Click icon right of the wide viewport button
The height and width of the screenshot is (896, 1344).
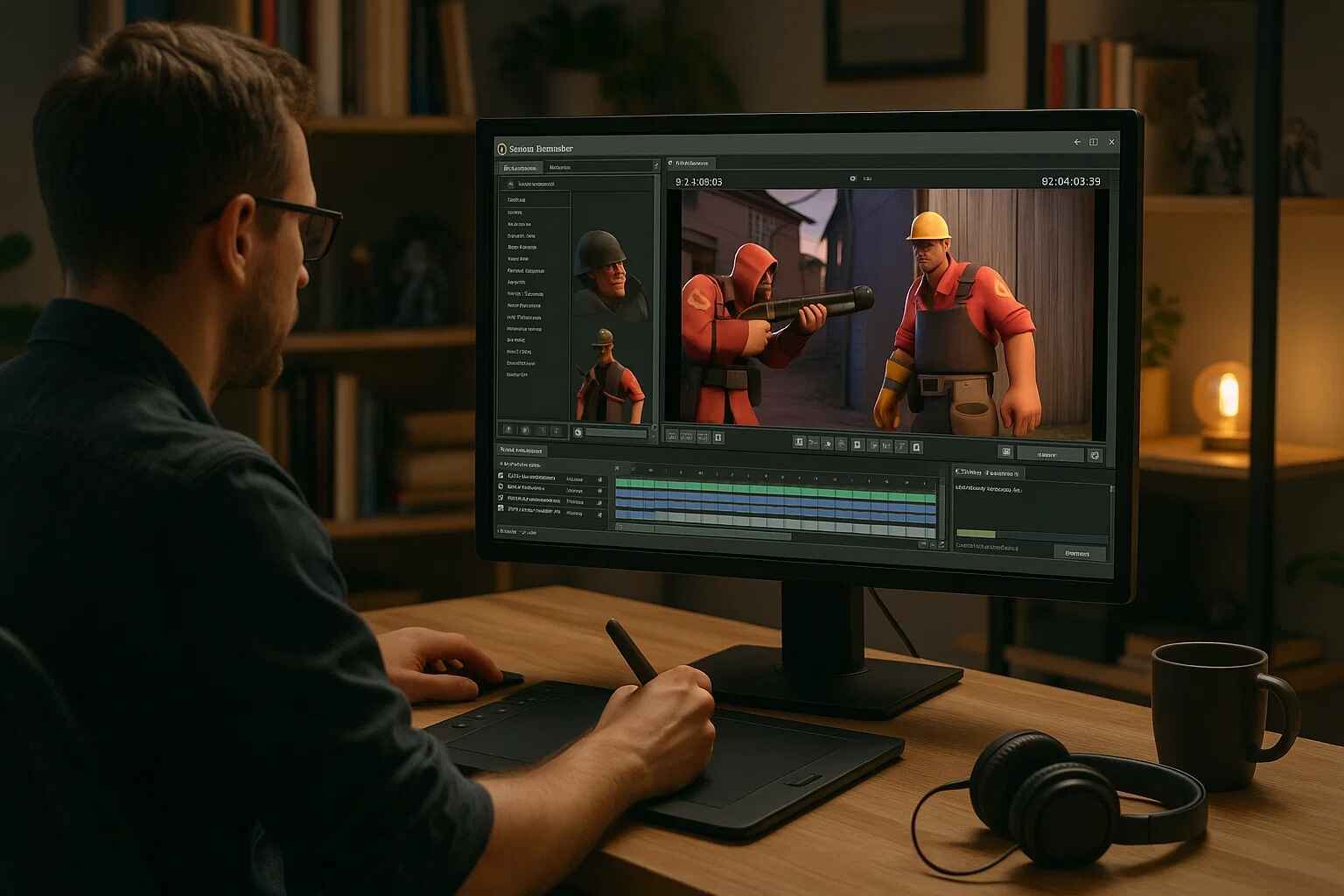pos(1095,455)
